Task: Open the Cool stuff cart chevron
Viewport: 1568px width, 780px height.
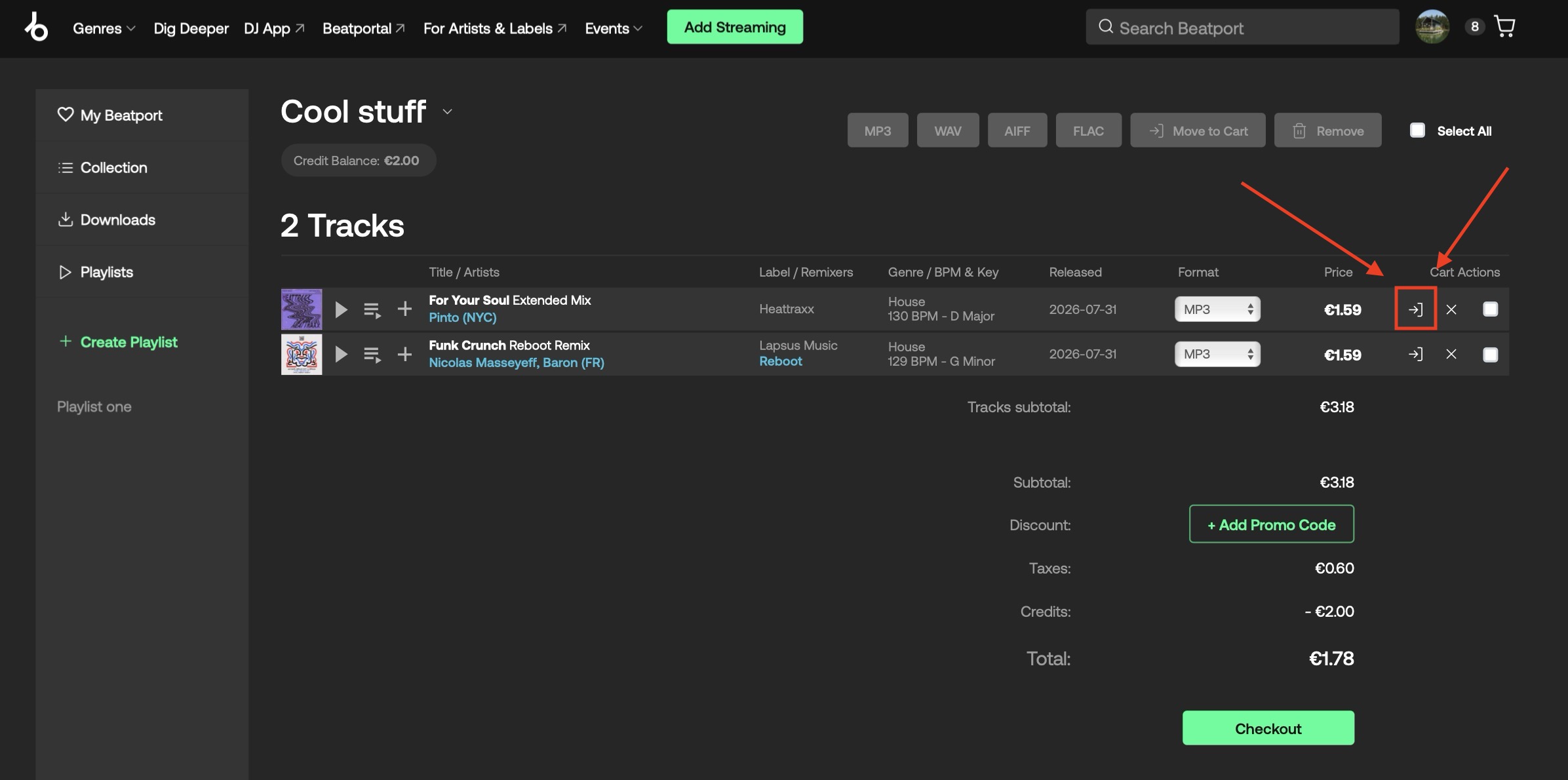Action: [x=448, y=111]
